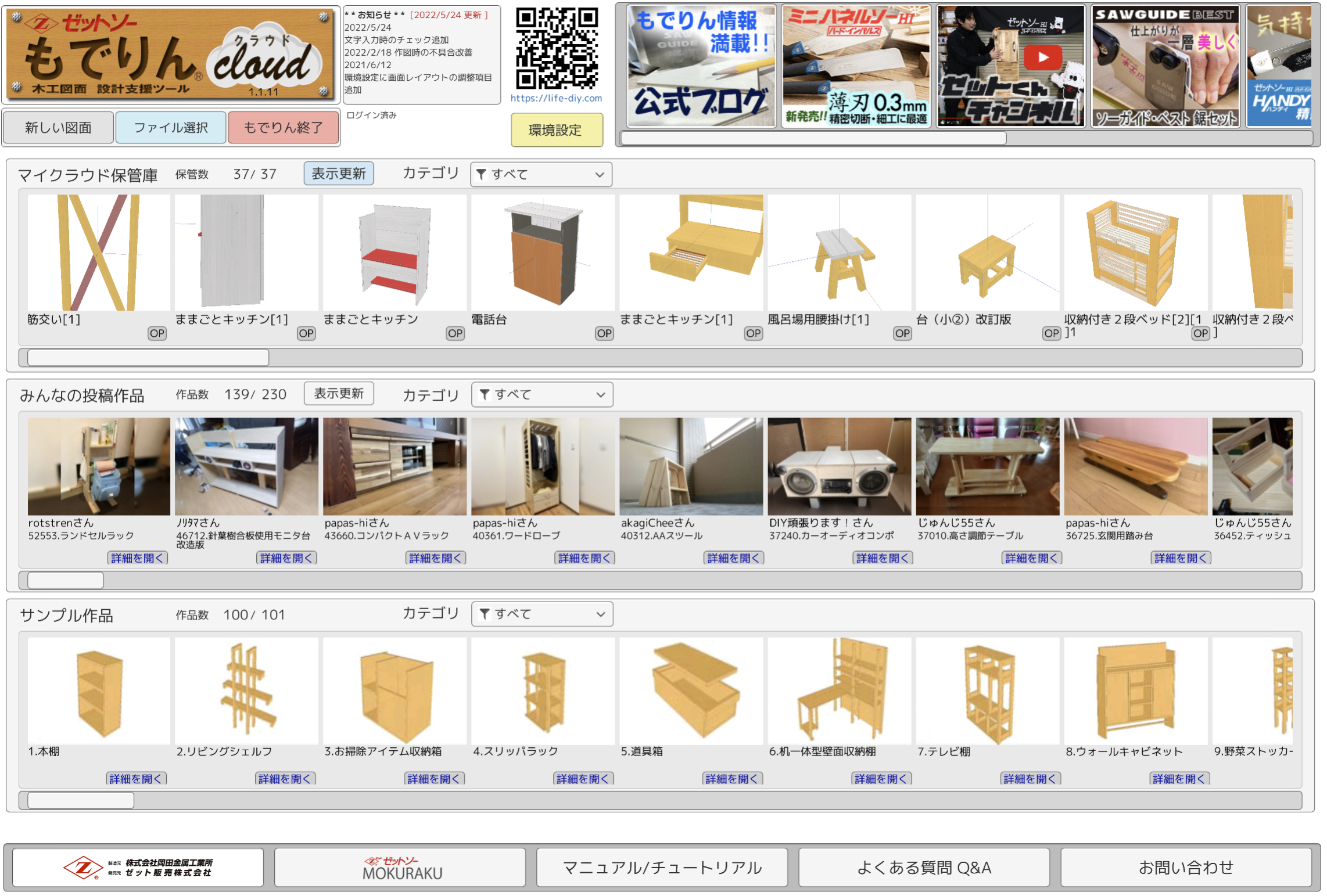Open details for 1.本棚 sample
The height and width of the screenshot is (896, 1327).
point(137,779)
